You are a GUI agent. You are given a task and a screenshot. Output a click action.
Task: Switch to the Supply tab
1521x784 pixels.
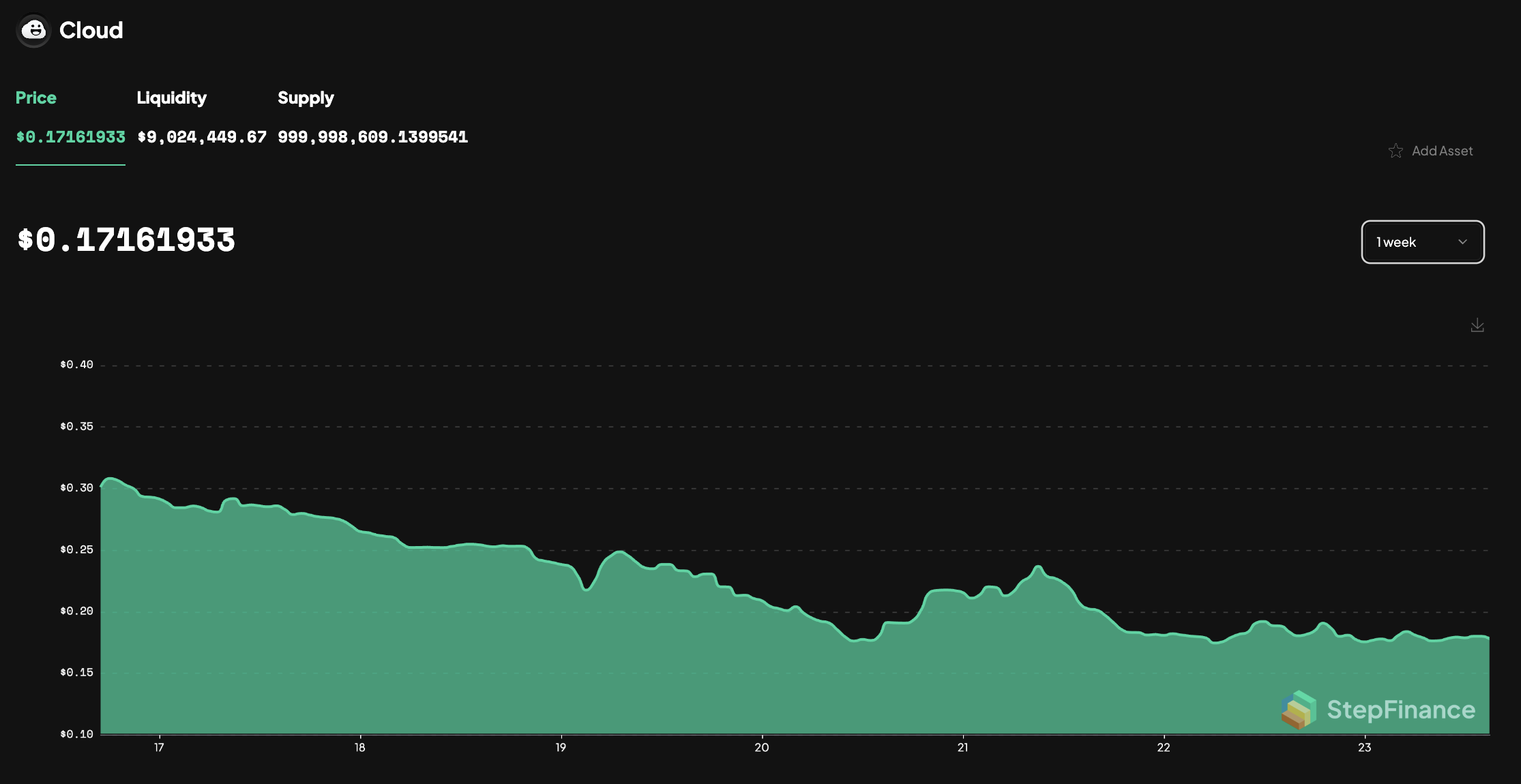click(306, 97)
